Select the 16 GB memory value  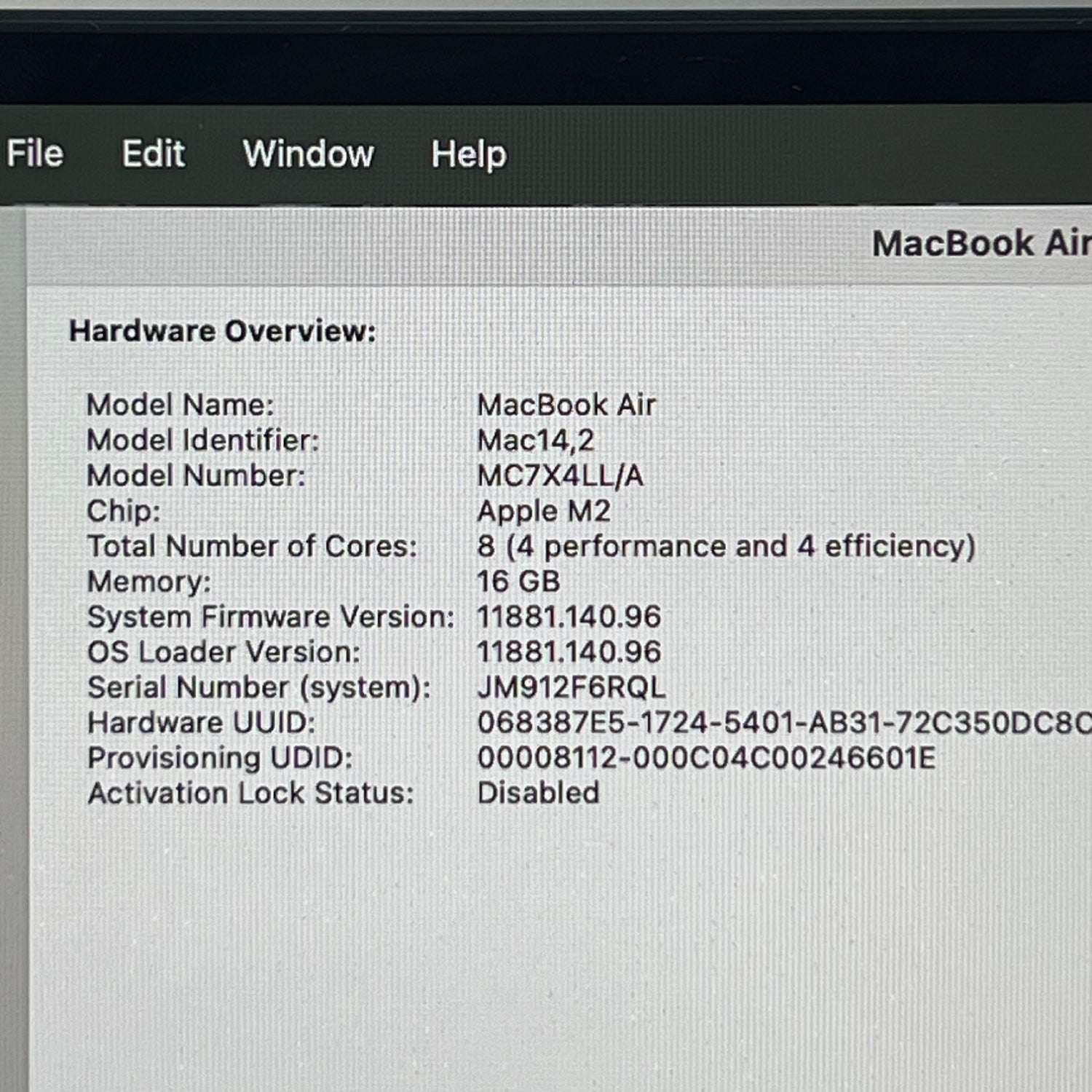[x=519, y=582]
